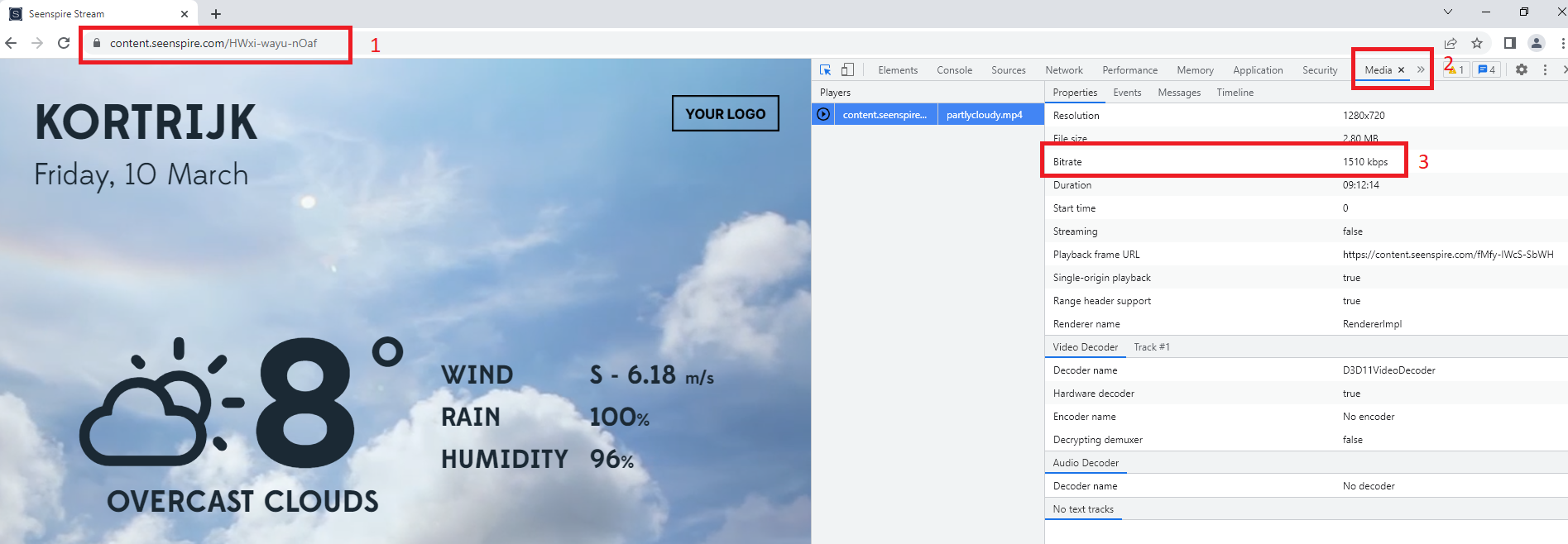
Task: Click the partly cloudy weather icon
Action: [x=161, y=401]
